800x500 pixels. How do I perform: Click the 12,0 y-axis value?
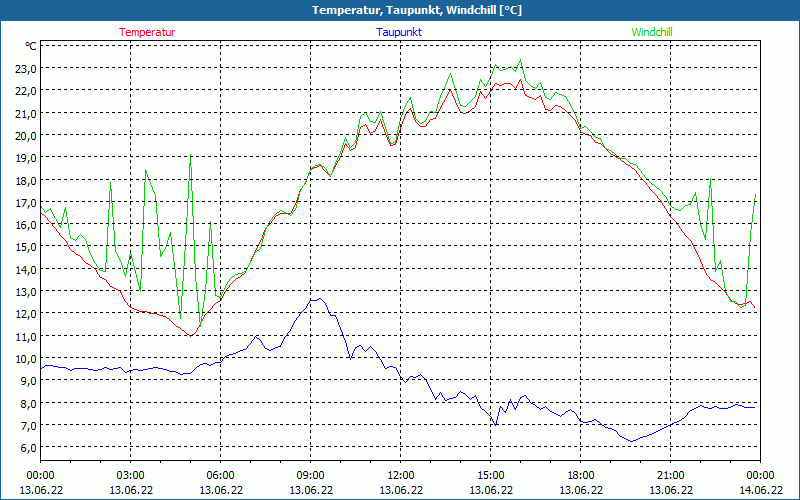pyautogui.click(x=26, y=314)
